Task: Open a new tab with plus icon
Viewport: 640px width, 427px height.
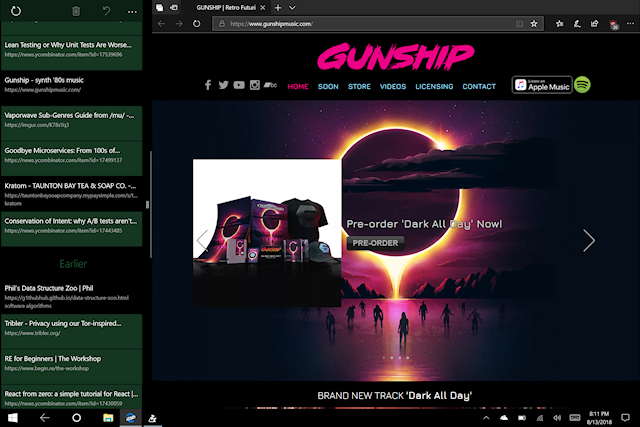Action: [278, 7]
